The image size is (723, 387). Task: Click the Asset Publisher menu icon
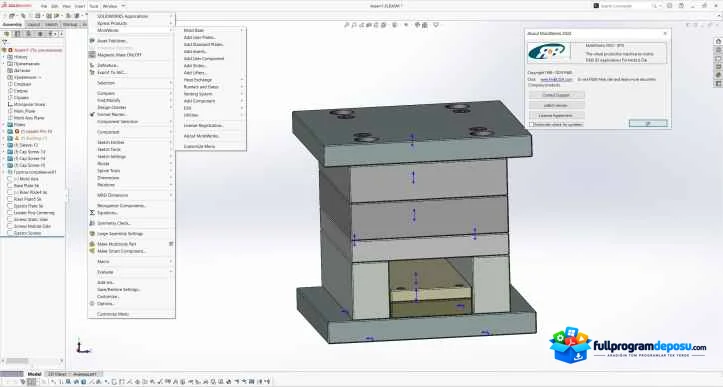click(x=92, y=41)
